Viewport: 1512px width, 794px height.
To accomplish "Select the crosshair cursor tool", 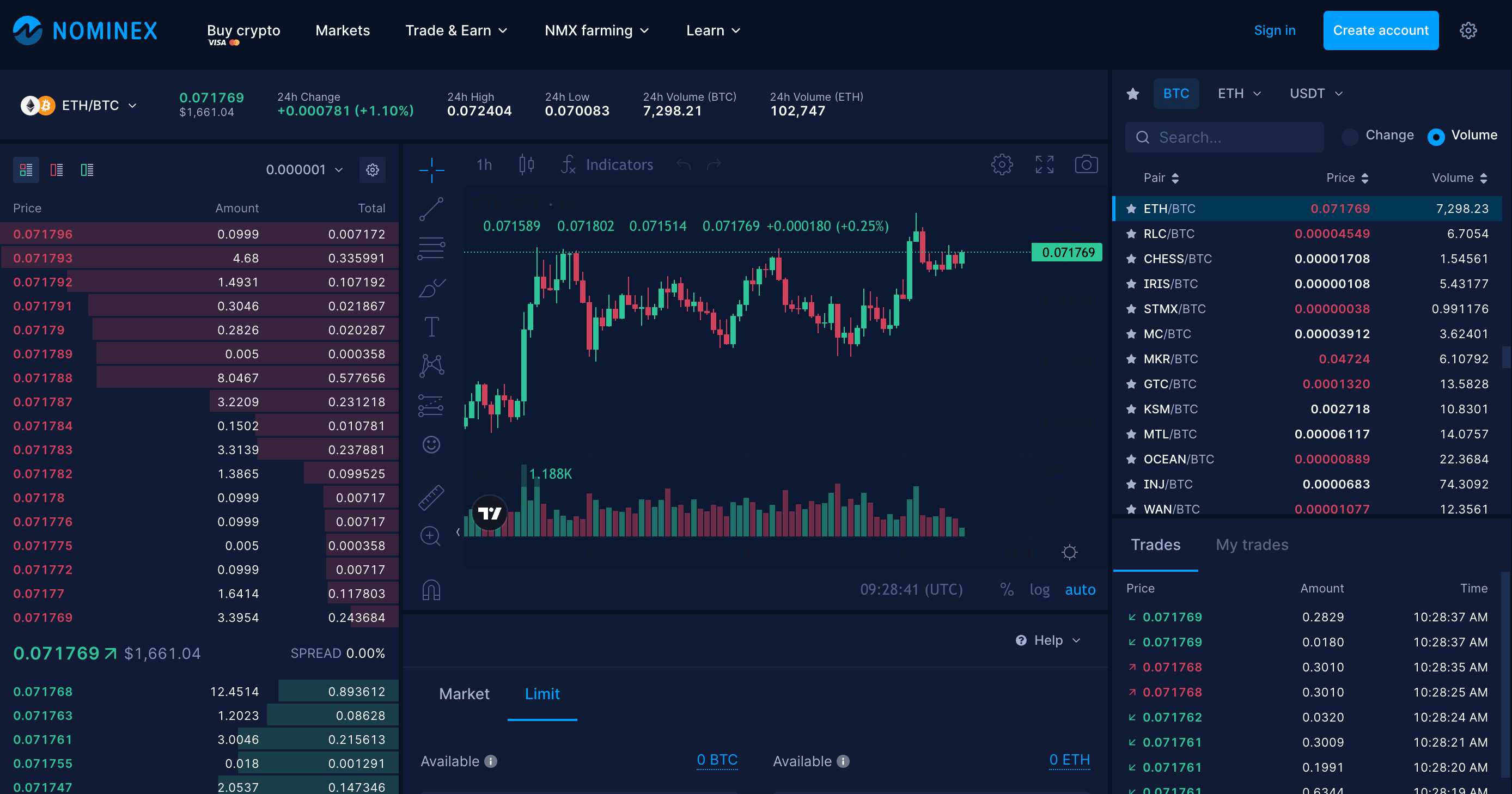I will [431, 170].
